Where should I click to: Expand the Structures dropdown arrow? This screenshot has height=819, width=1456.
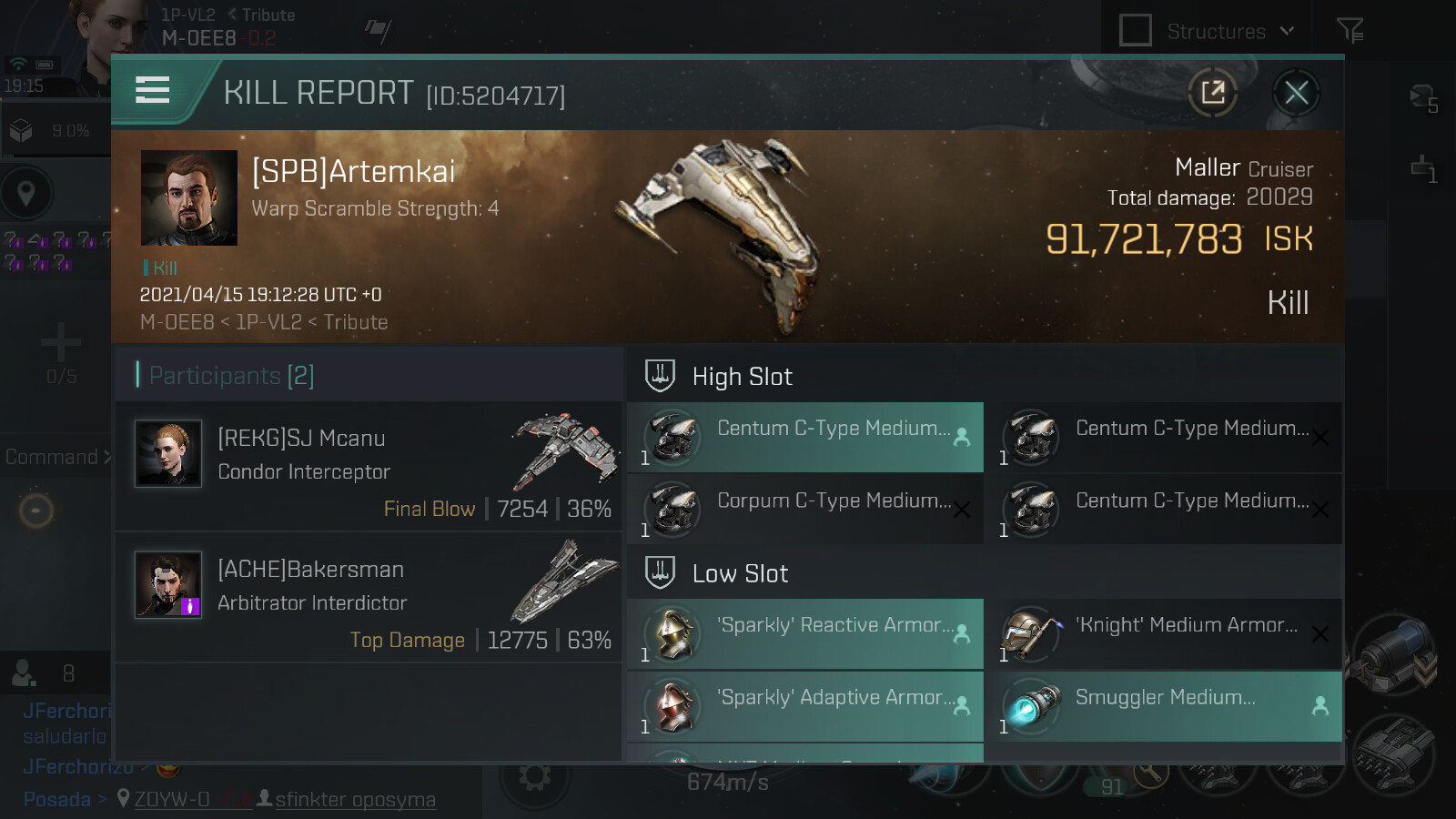1287,30
